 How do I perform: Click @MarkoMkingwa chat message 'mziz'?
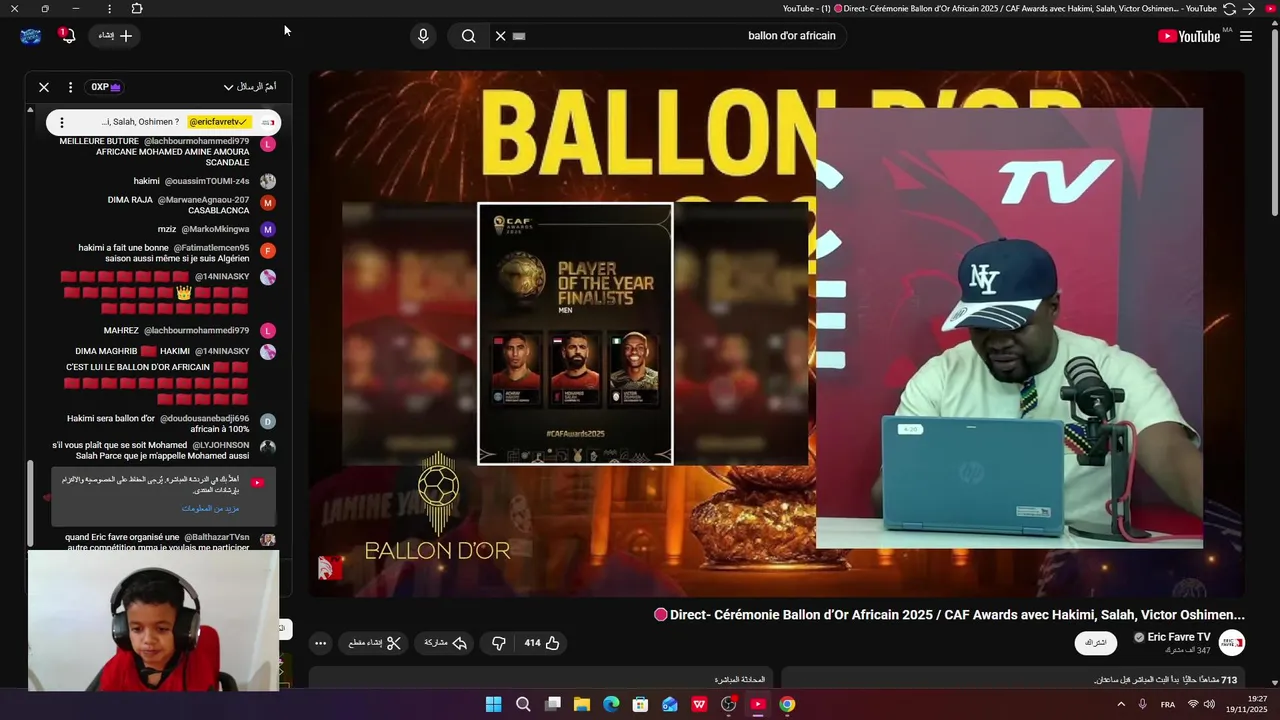(x=204, y=229)
